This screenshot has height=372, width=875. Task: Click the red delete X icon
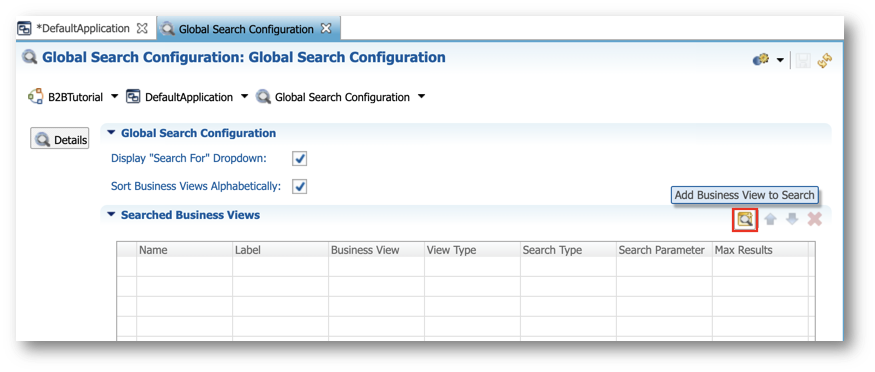[815, 219]
